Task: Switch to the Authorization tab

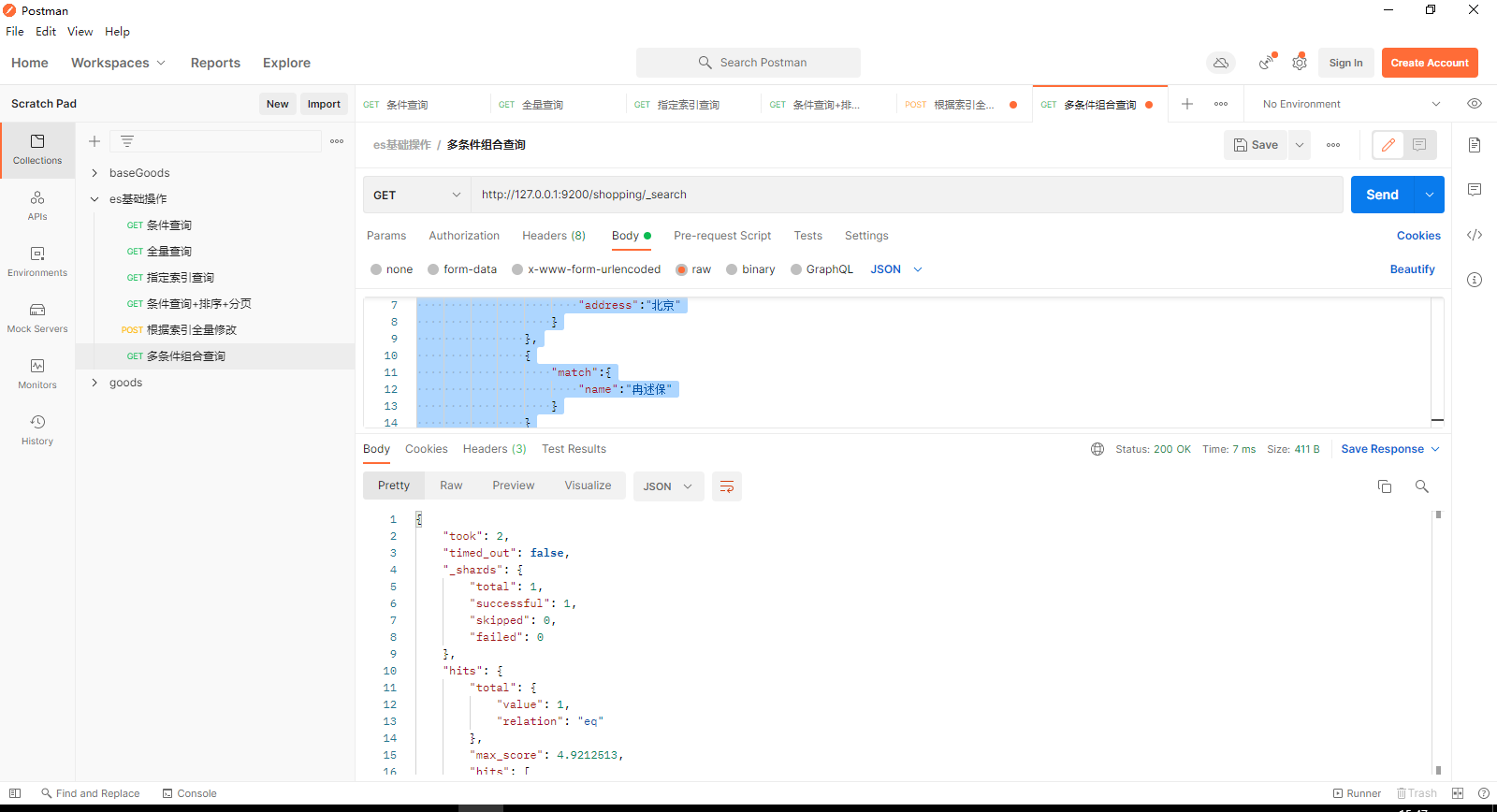Action: (464, 236)
